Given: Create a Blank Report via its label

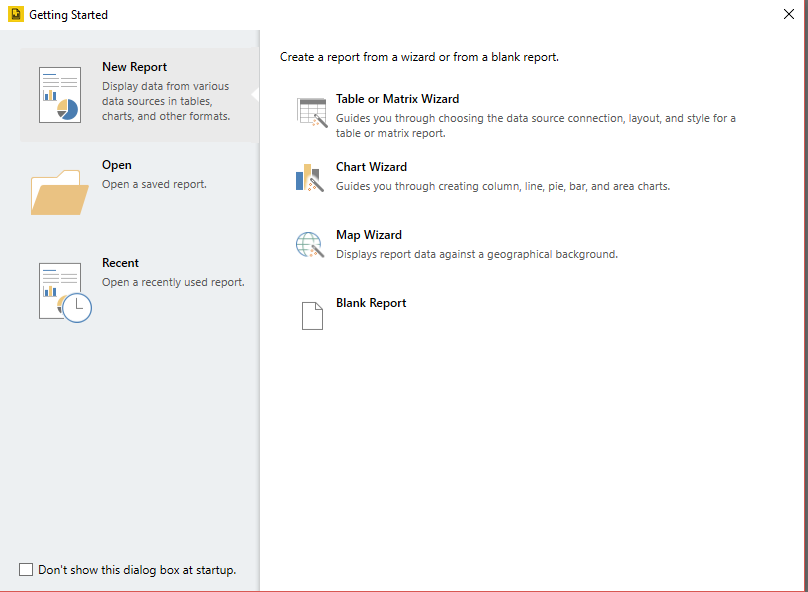Looking at the screenshot, I should [x=371, y=303].
